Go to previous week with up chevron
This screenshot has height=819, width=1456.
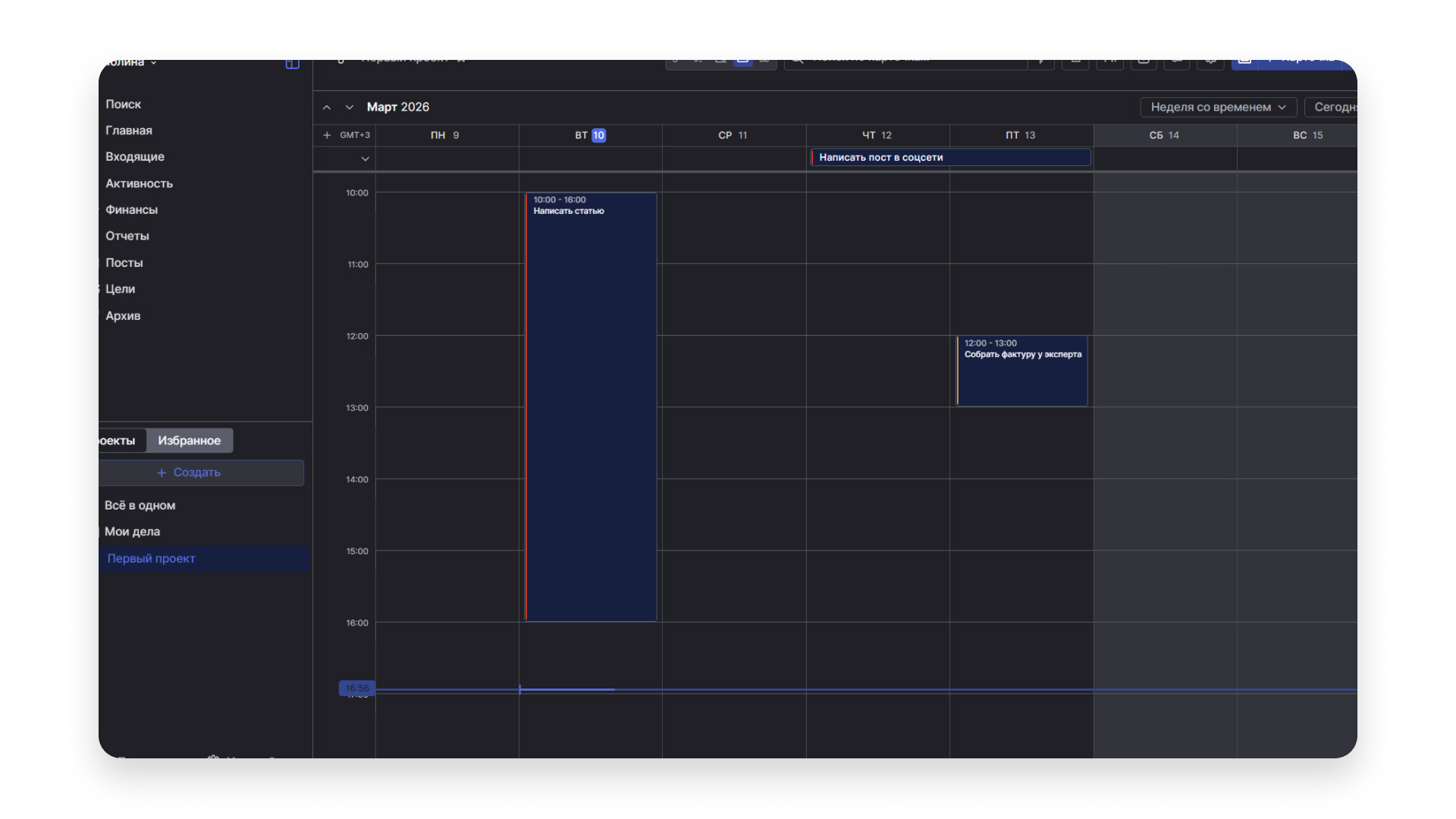327,108
